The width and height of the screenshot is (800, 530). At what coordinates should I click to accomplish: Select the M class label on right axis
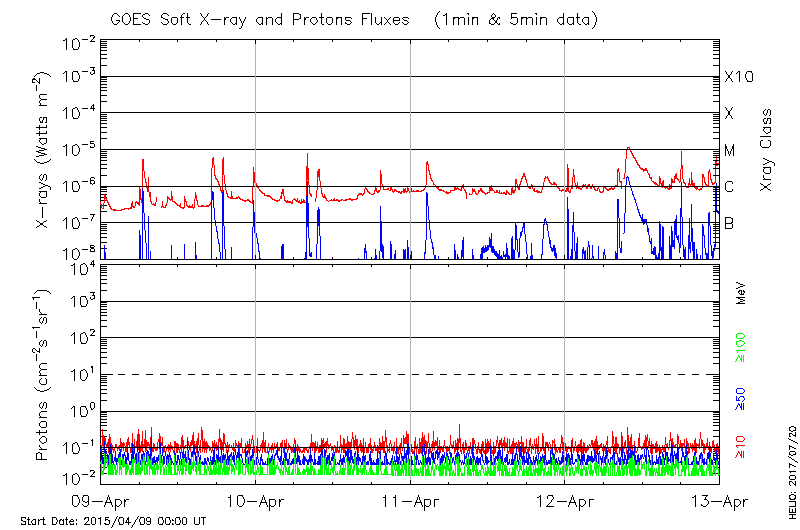[x=730, y=150]
